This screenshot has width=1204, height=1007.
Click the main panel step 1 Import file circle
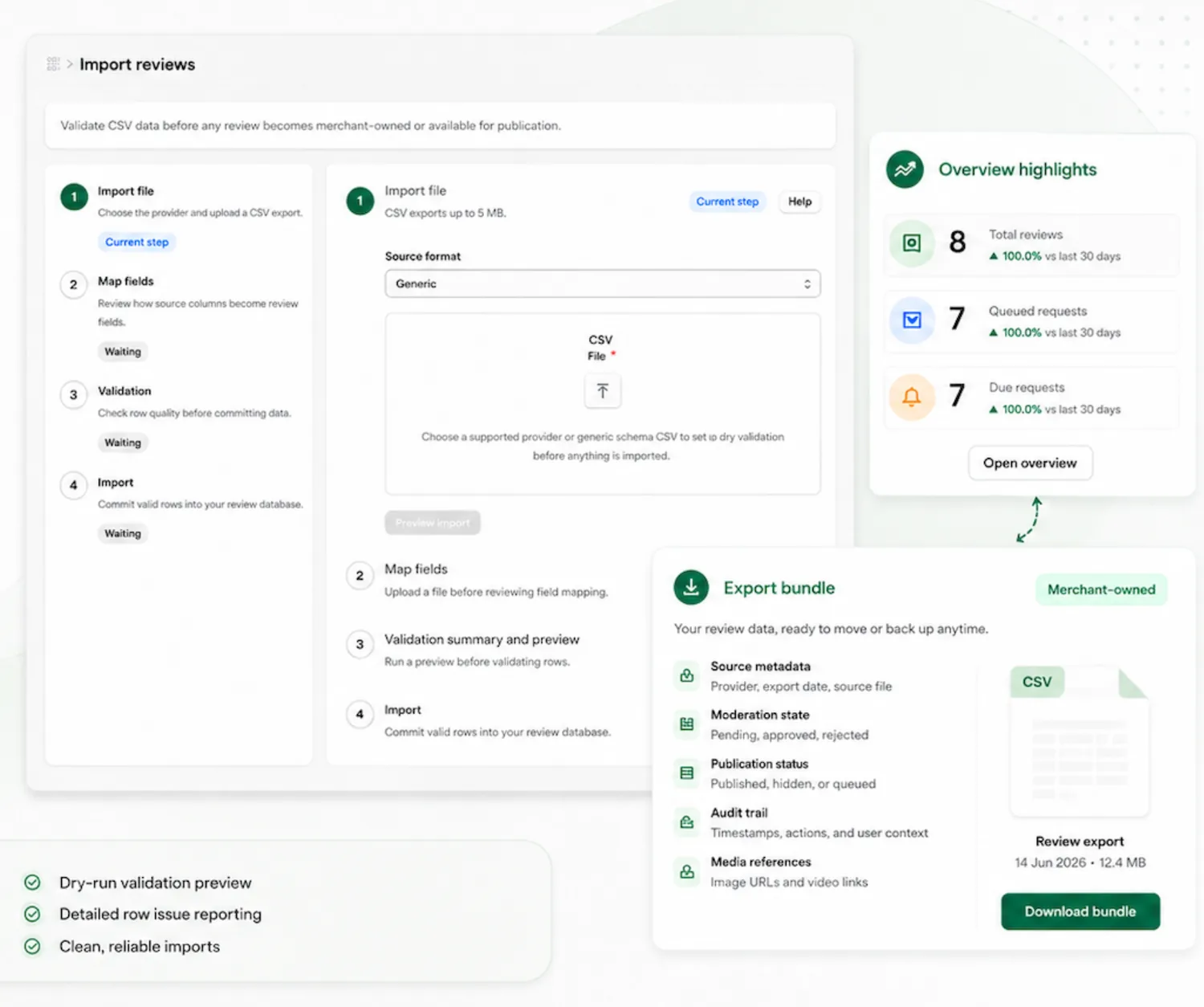click(x=360, y=201)
